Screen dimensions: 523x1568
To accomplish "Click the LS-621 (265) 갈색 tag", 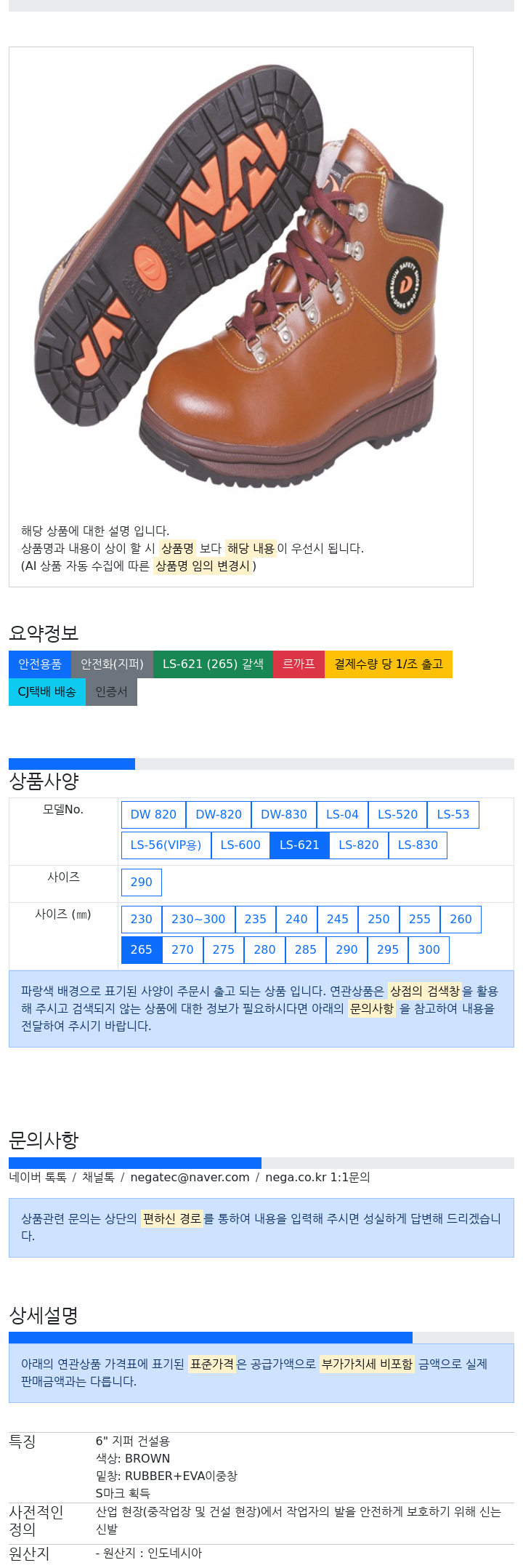I will (213, 664).
